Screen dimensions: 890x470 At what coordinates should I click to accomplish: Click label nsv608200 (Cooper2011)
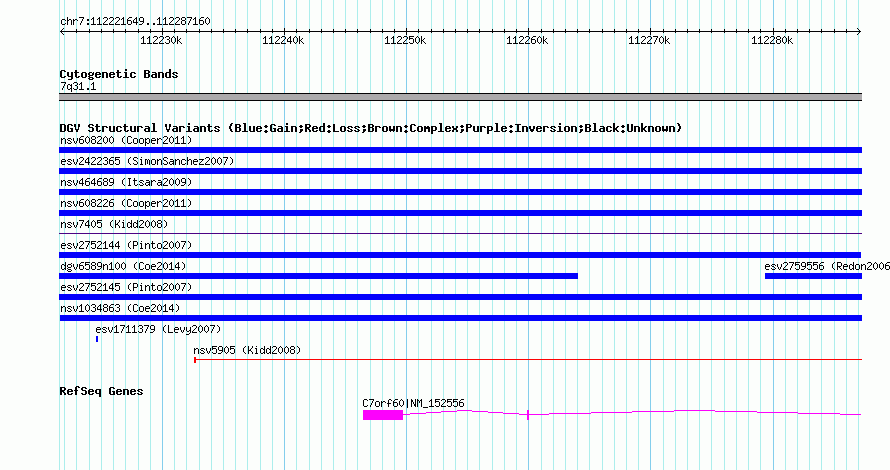pos(126,140)
